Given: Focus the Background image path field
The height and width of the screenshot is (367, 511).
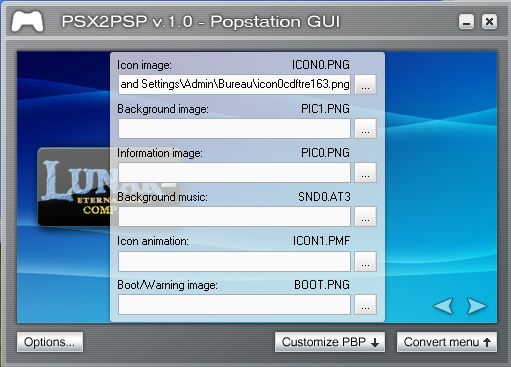Looking at the screenshot, I should [x=234, y=129].
